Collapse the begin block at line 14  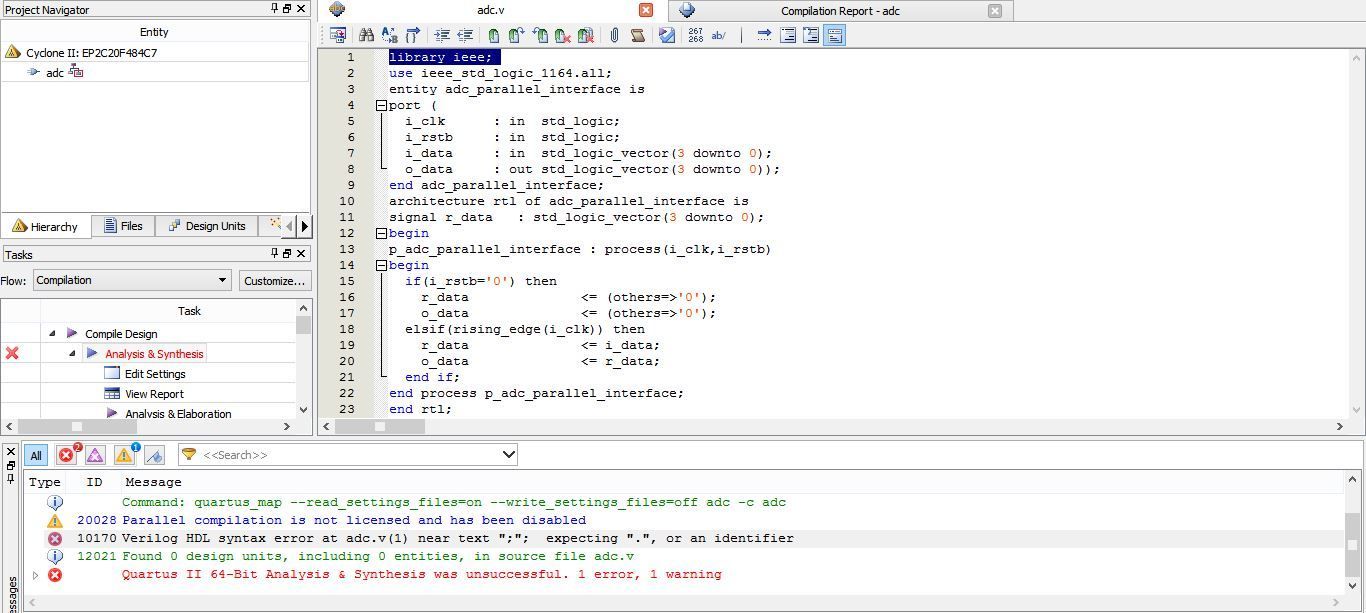381,265
